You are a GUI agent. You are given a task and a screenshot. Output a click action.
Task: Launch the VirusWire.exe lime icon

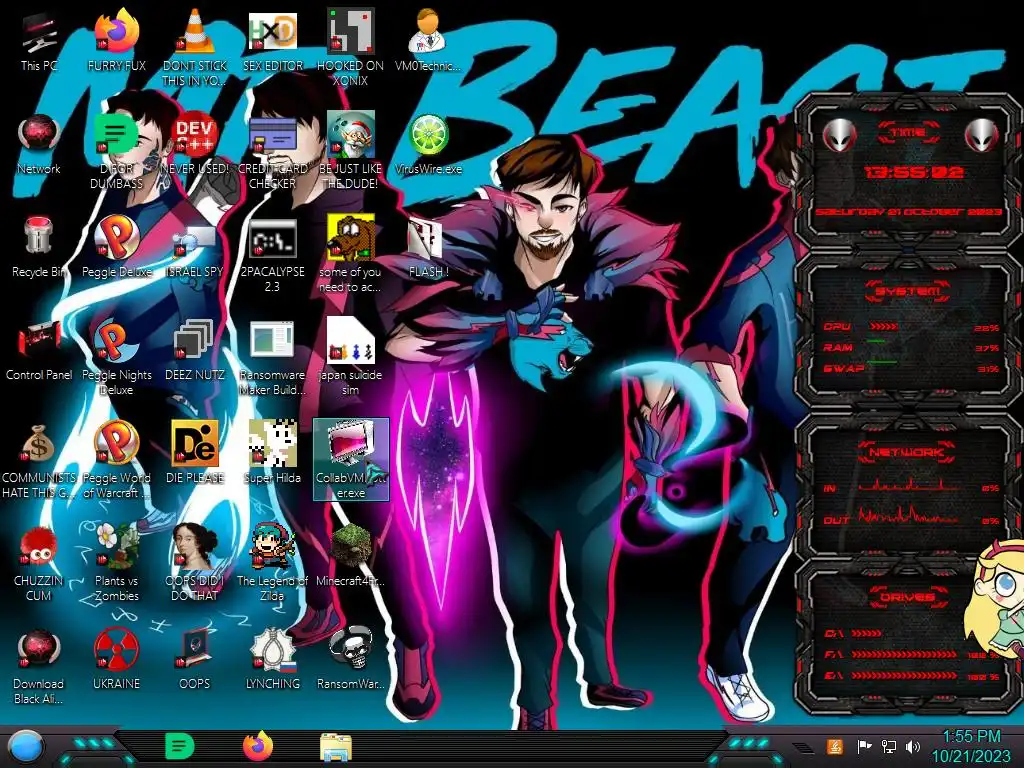click(x=428, y=144)
